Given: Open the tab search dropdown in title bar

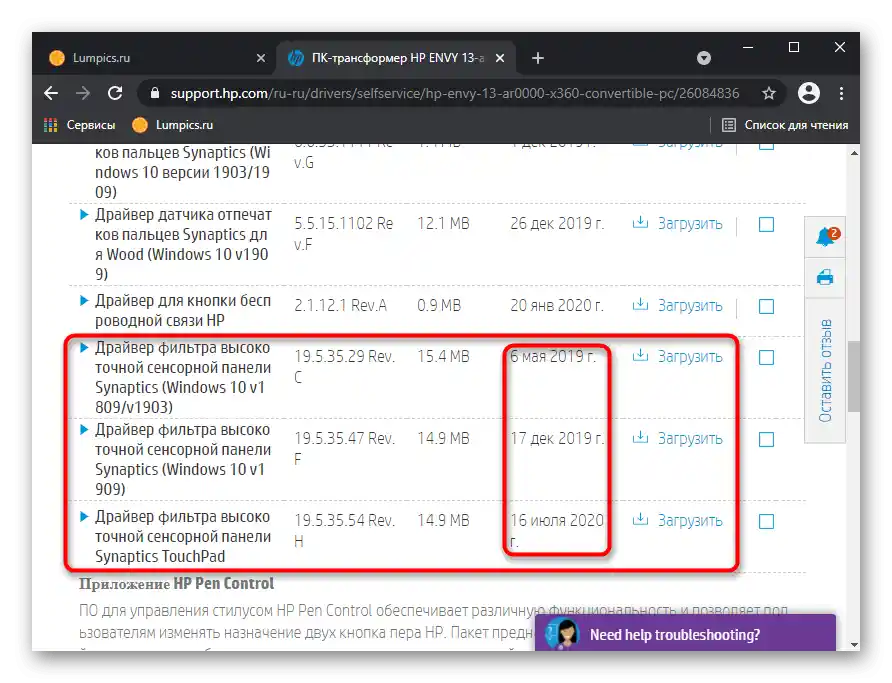Looking at the screenshot, I should (704, 58).
